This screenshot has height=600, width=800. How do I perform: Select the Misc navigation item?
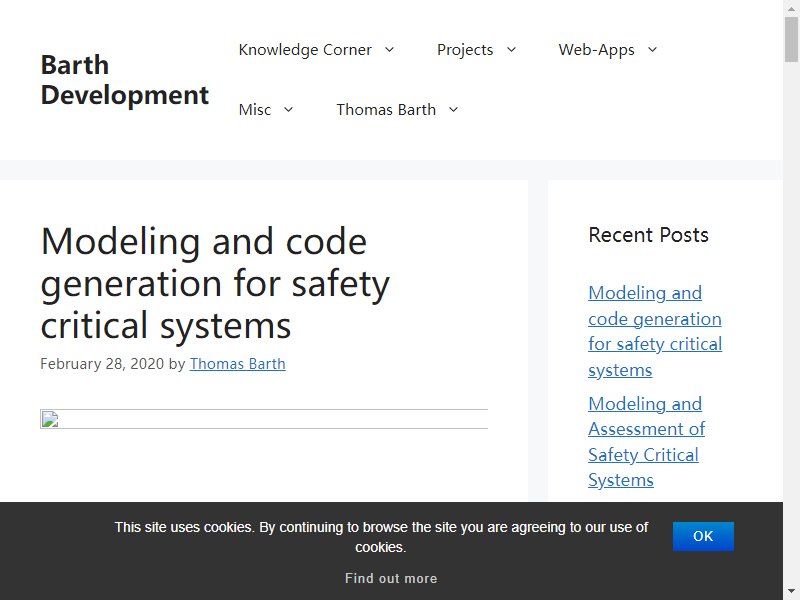(x=255, y=109)
